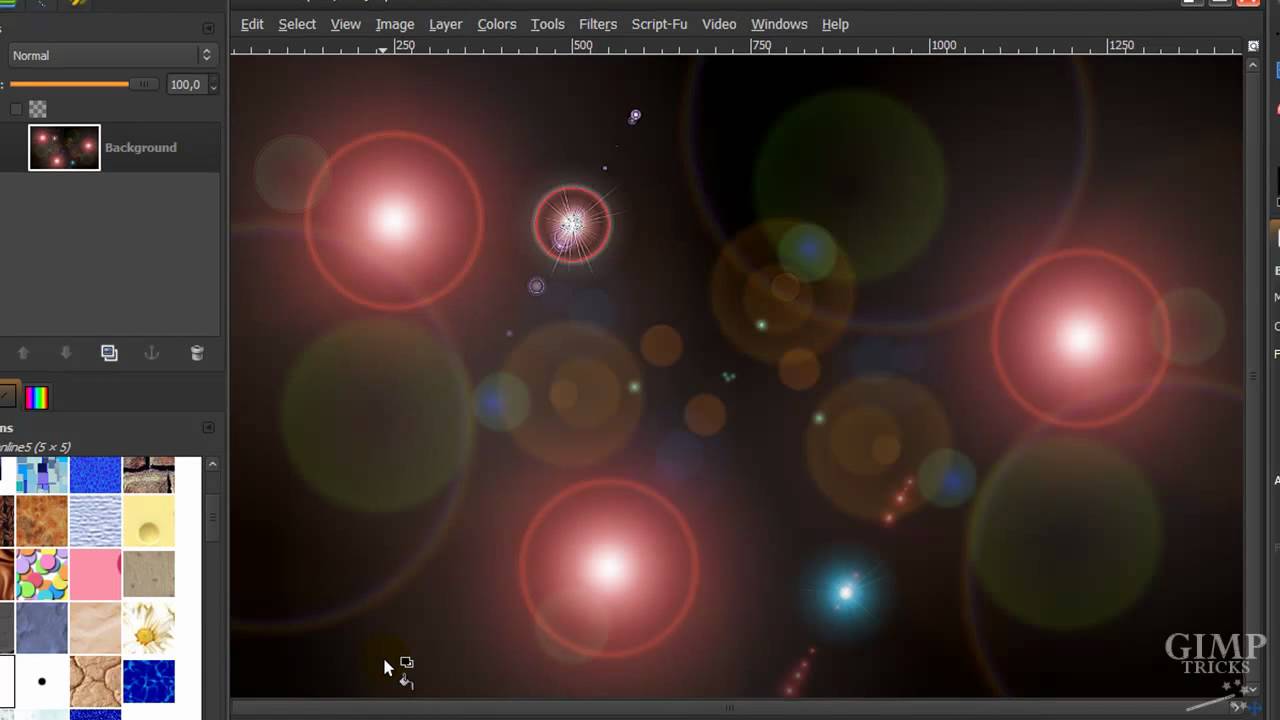
Task: Choose the white pattern with black dot
Action: (x=42, y=682)
